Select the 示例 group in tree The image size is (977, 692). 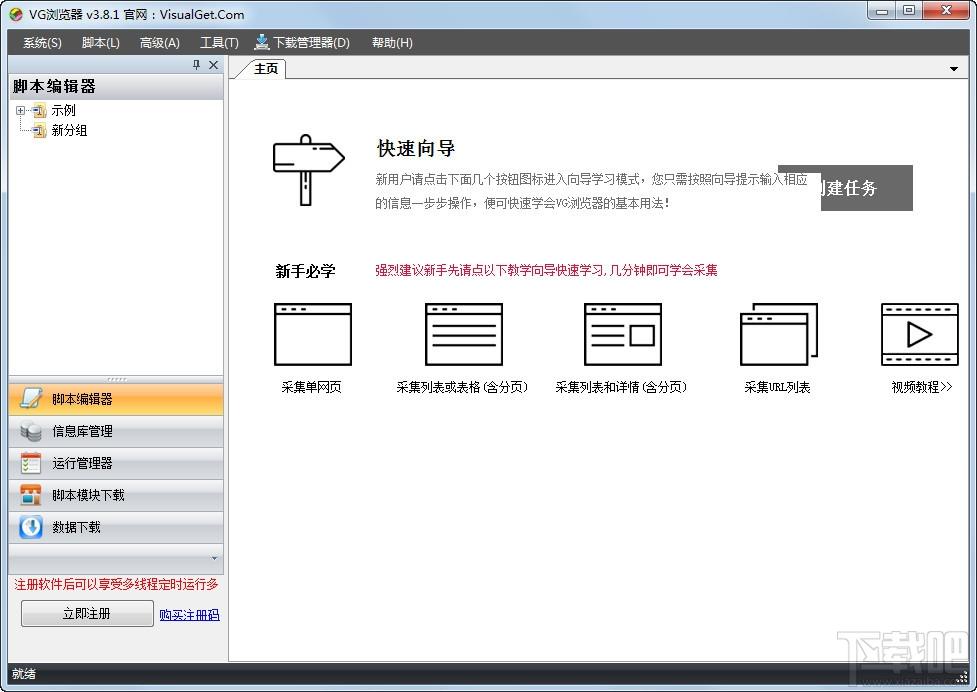(63, 110)
